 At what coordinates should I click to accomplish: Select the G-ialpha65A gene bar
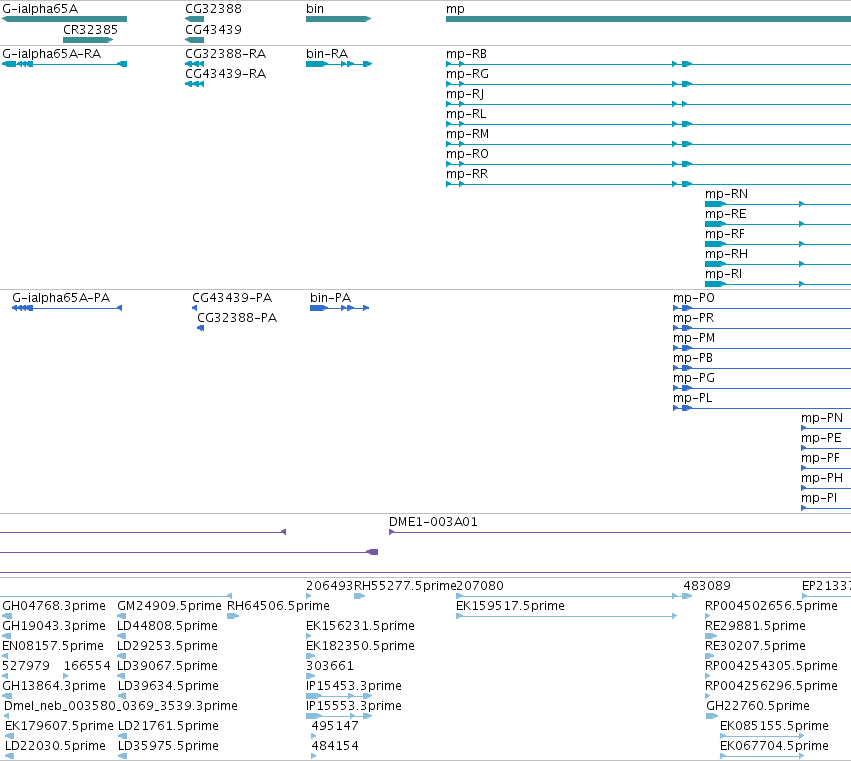click(x=65, y=19)
